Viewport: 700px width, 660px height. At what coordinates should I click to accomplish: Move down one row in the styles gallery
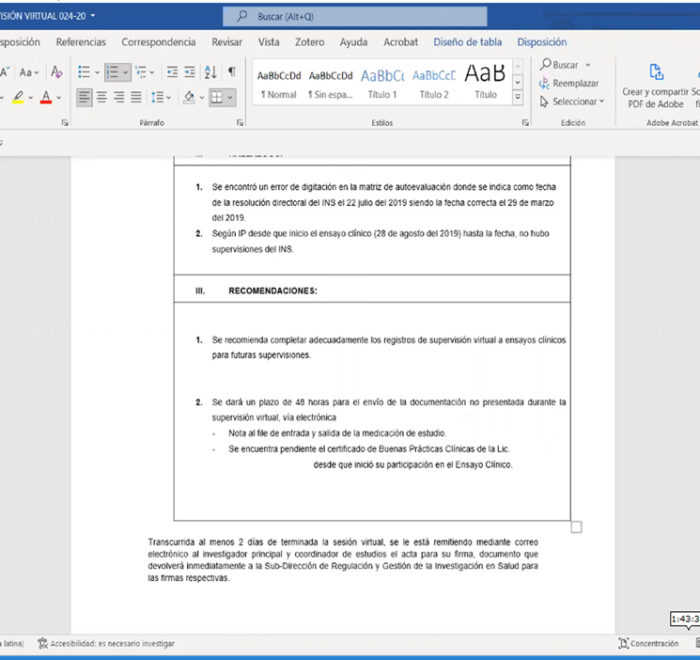[517, 83]
